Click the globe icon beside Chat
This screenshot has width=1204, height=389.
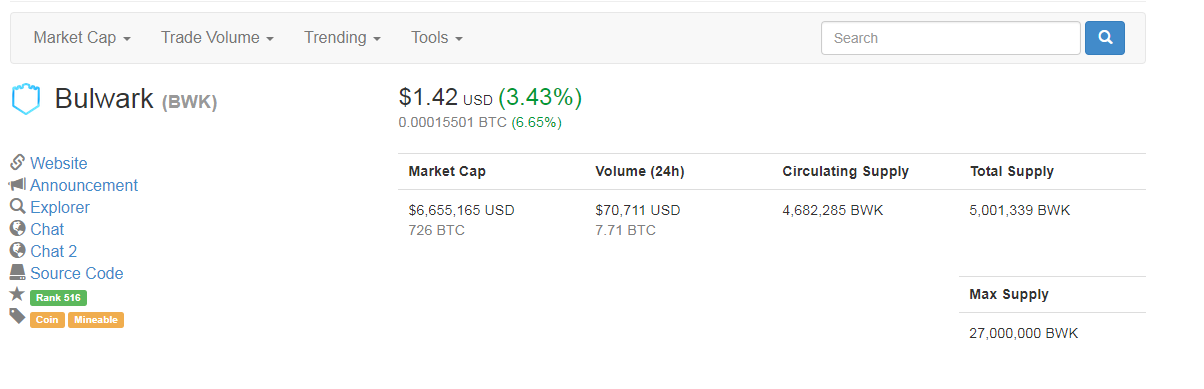(x=17, y=229)
